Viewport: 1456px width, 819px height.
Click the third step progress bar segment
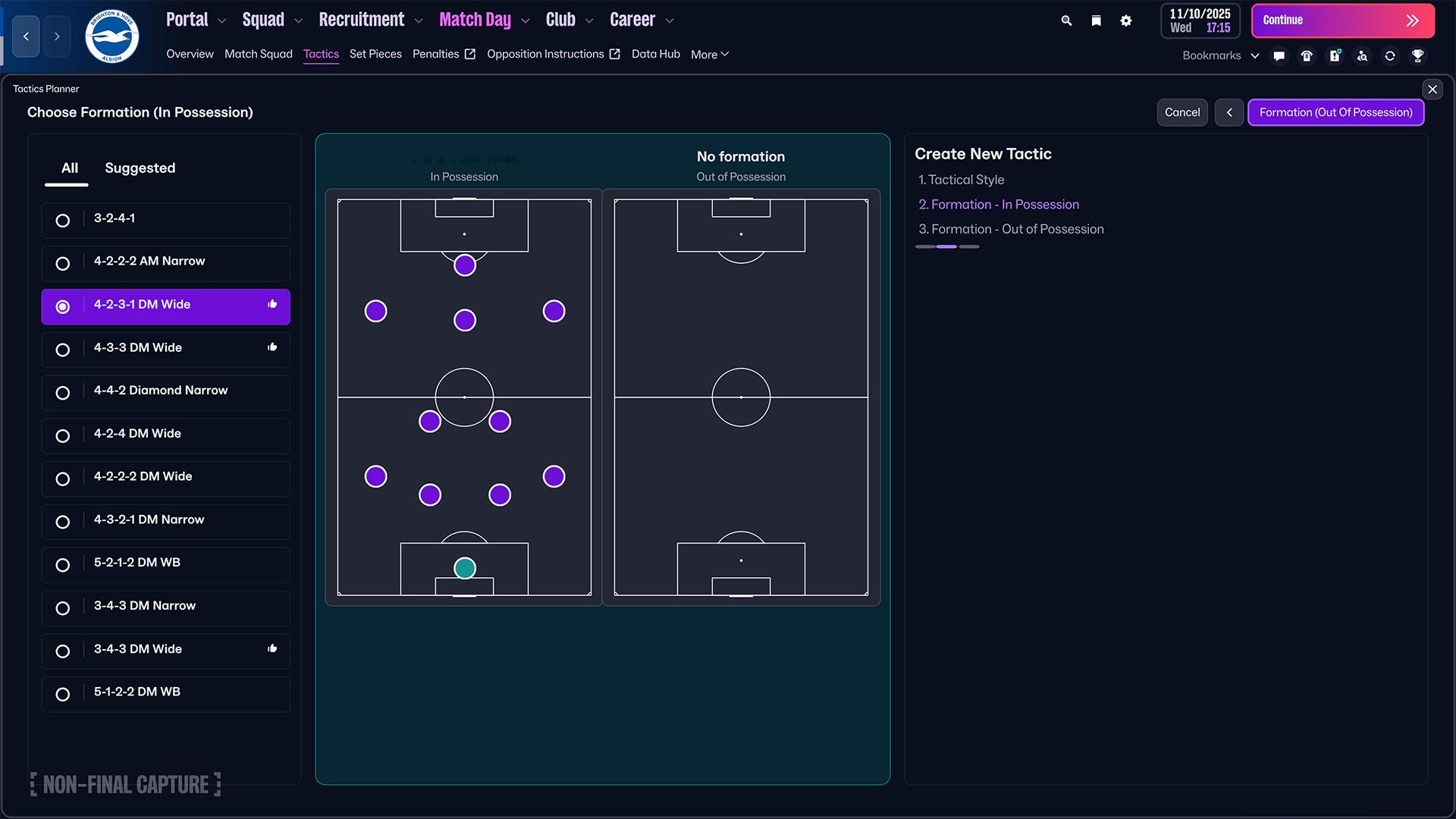click(x=969, y=246)
